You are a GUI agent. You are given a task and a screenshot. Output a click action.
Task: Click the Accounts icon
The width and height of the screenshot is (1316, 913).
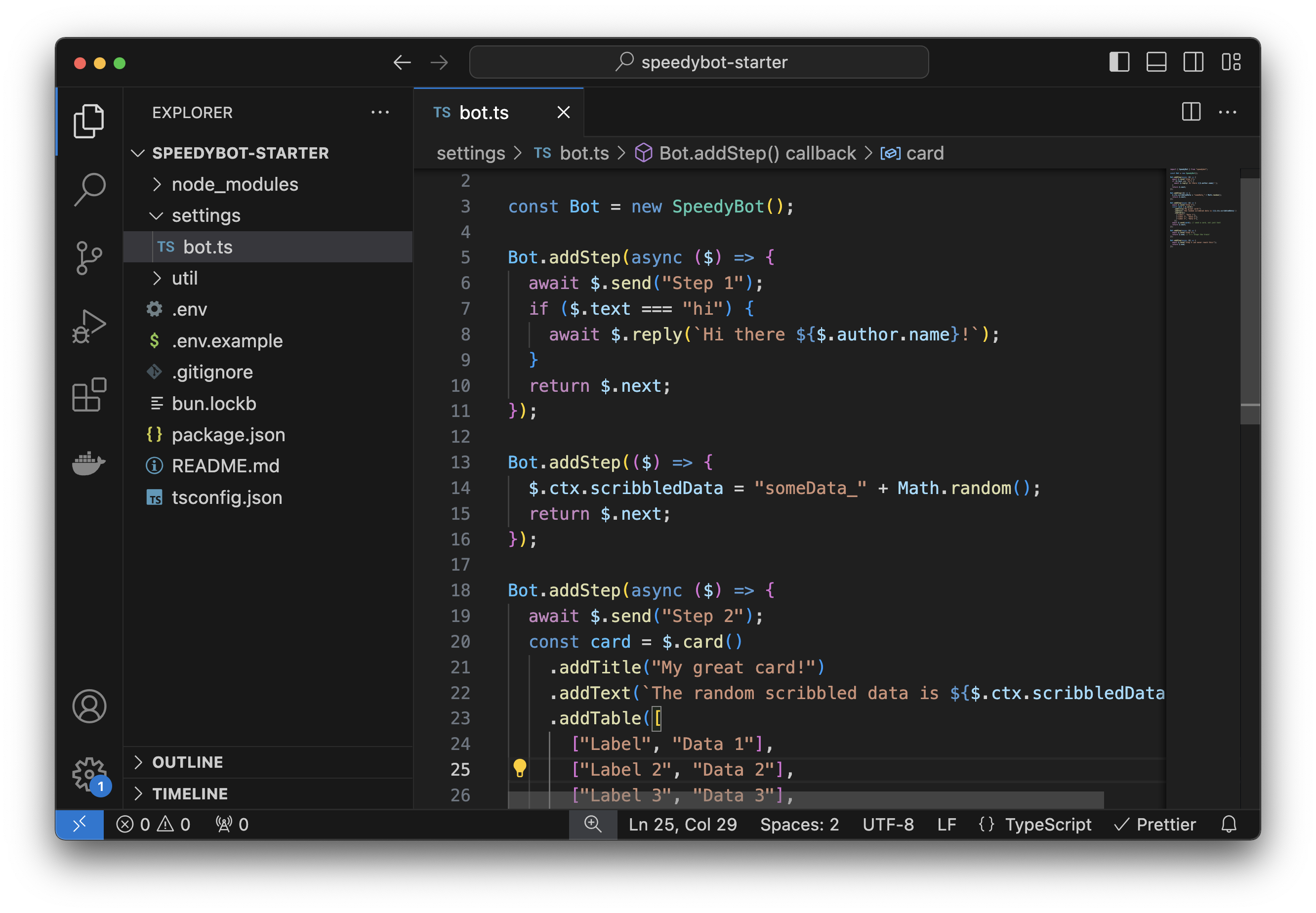[89, 706]
